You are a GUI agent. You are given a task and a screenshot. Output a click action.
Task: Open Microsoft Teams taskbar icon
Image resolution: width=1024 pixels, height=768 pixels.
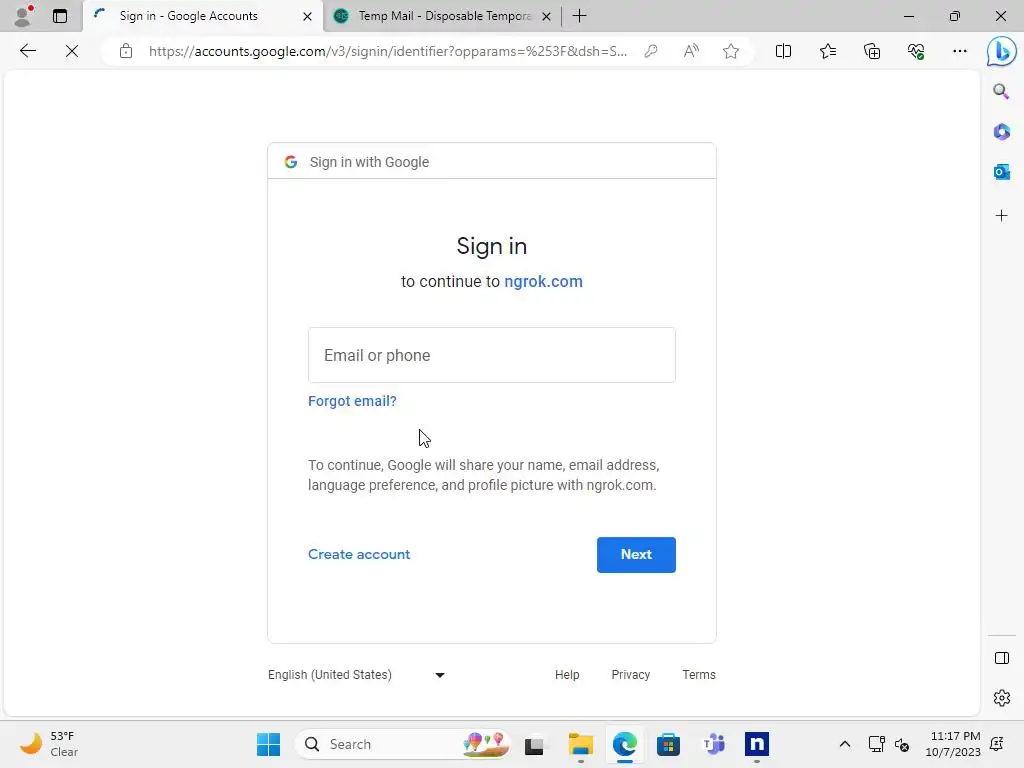(713, 744)
